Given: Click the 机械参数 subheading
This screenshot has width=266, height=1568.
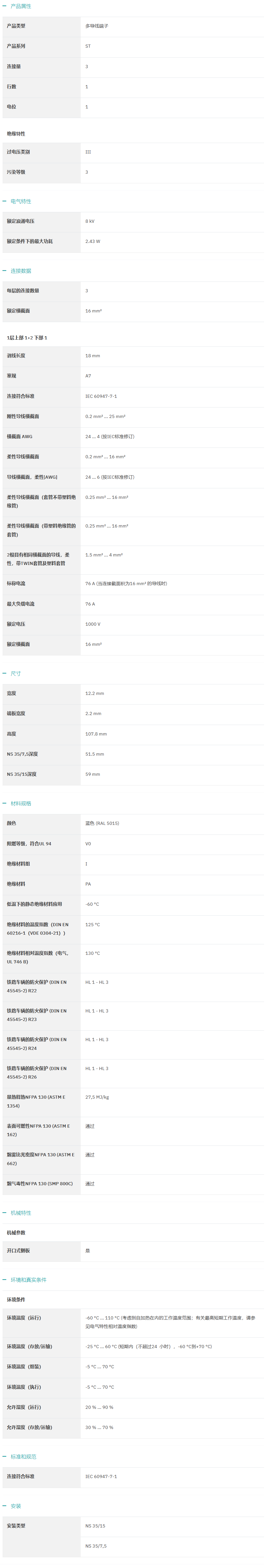Looking at the screenshot, I should (x=16, y=1233).
